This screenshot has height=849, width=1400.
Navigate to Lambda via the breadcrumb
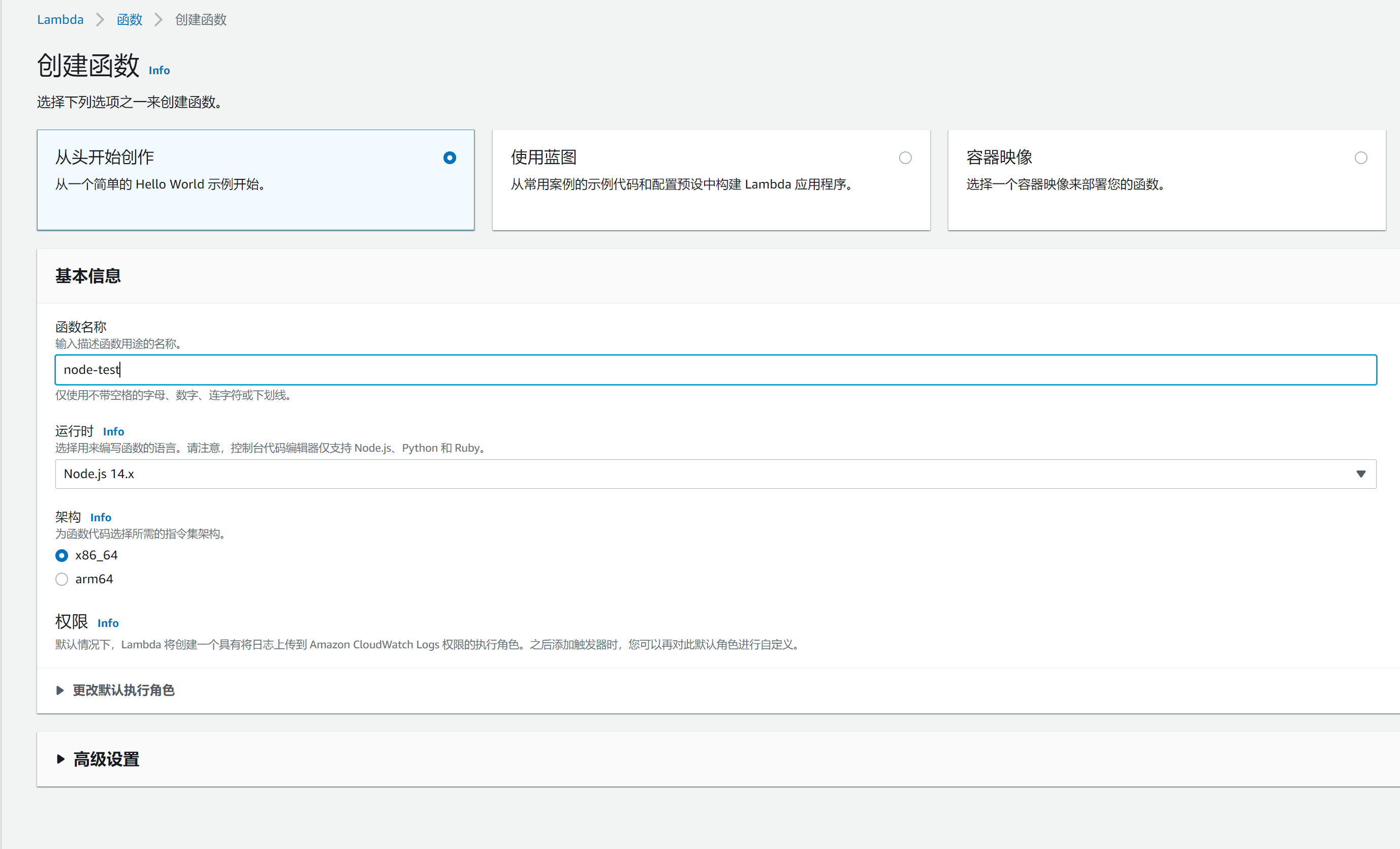[60, 19]
